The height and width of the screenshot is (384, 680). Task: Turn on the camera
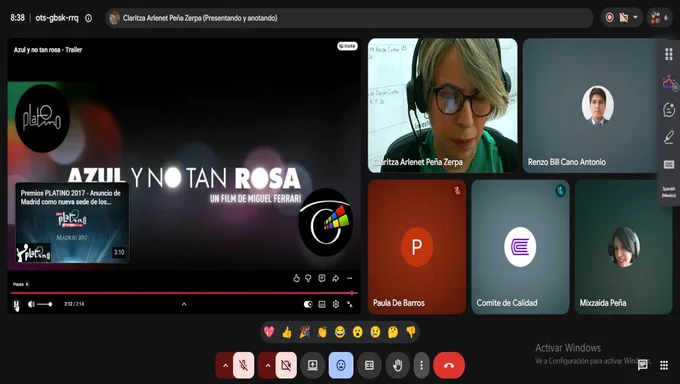click(286, 365)
